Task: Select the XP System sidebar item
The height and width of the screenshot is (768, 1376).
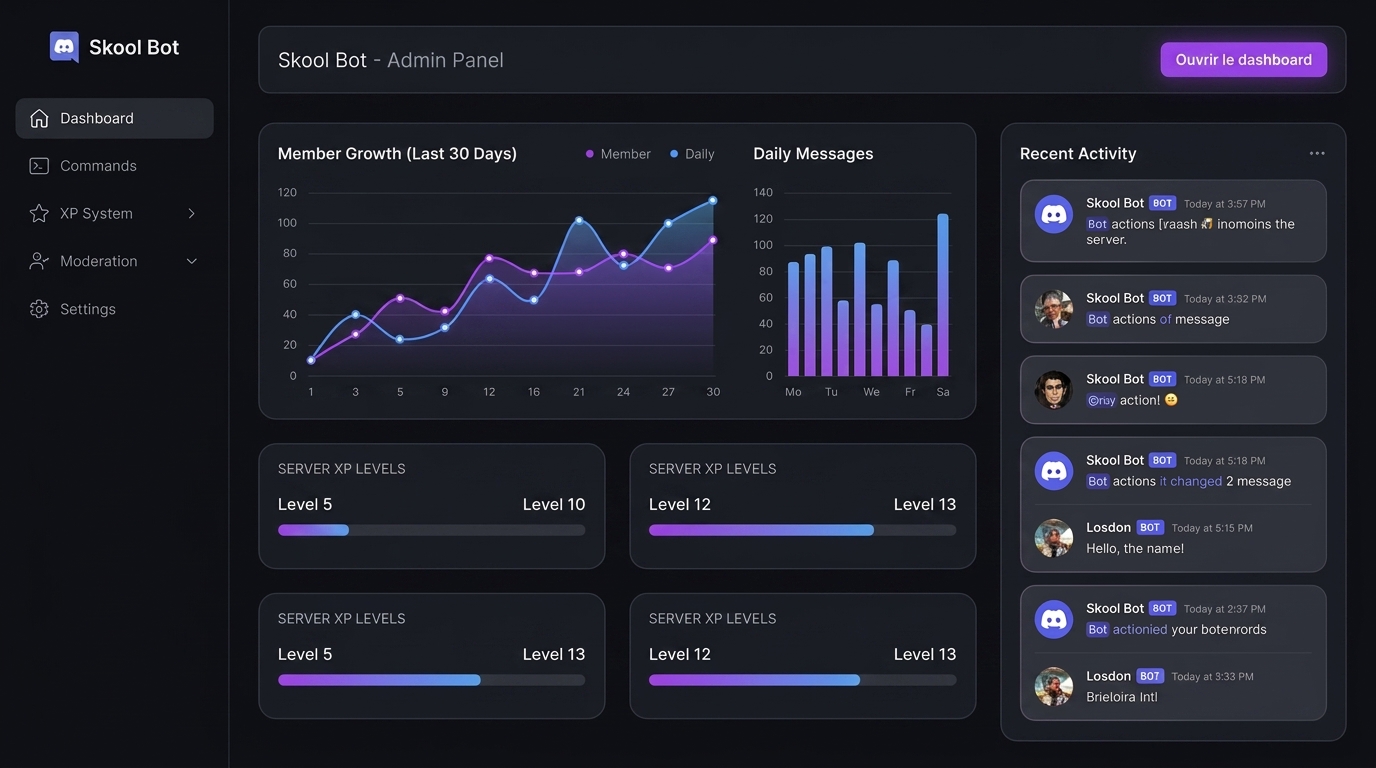Action: [114, 213]
